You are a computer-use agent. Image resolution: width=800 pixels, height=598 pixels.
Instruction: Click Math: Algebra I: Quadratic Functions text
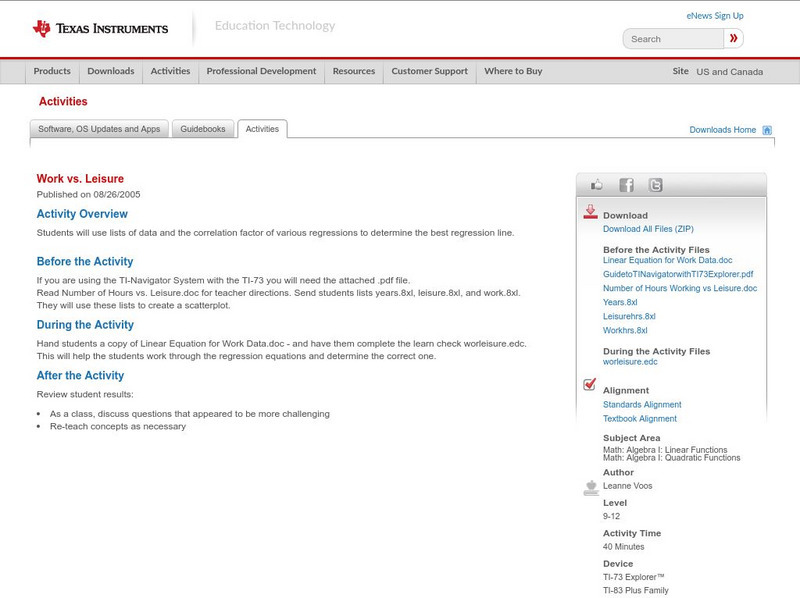coord(671,458)
